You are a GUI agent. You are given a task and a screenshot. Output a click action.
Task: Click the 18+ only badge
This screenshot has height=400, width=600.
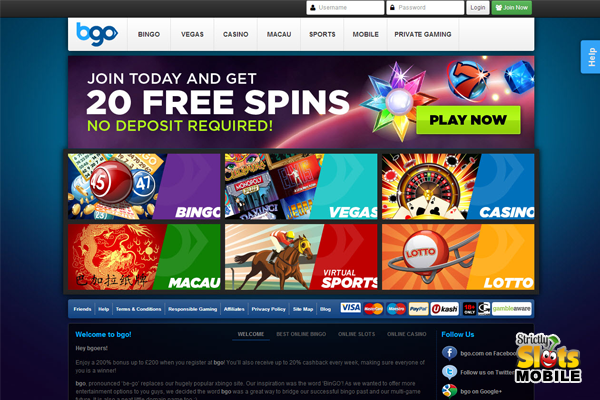(470, 309)
